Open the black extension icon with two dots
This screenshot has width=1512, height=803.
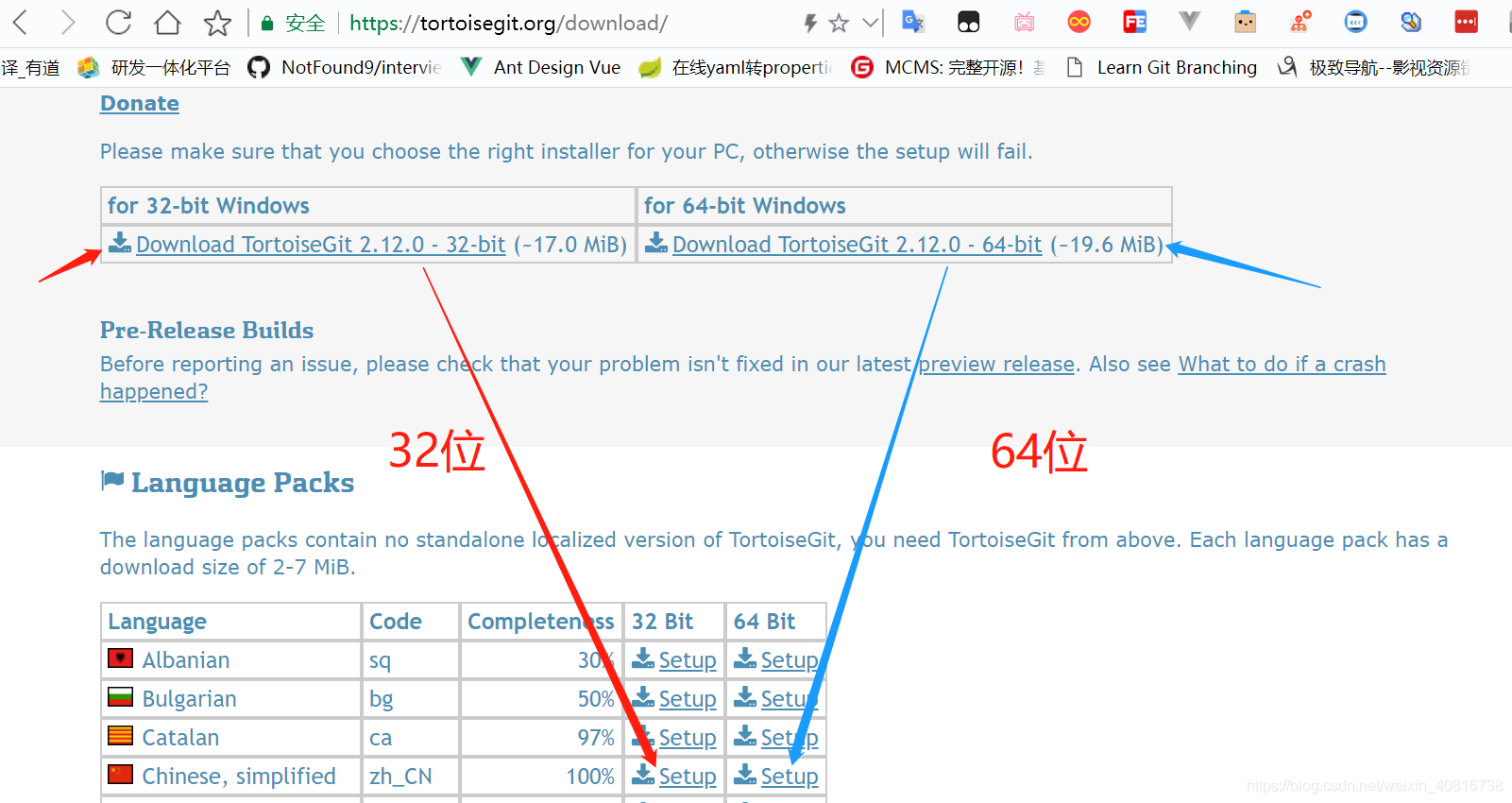point(968,22)
